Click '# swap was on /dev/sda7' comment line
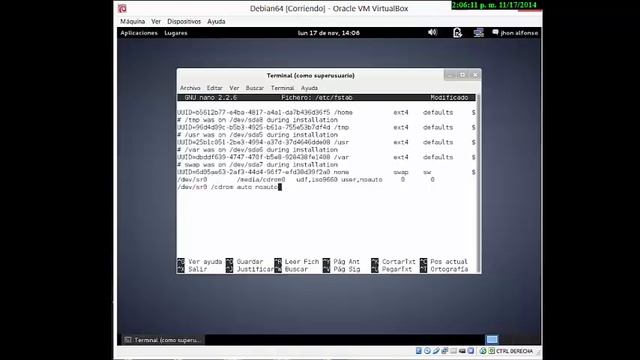 [258, 164]
